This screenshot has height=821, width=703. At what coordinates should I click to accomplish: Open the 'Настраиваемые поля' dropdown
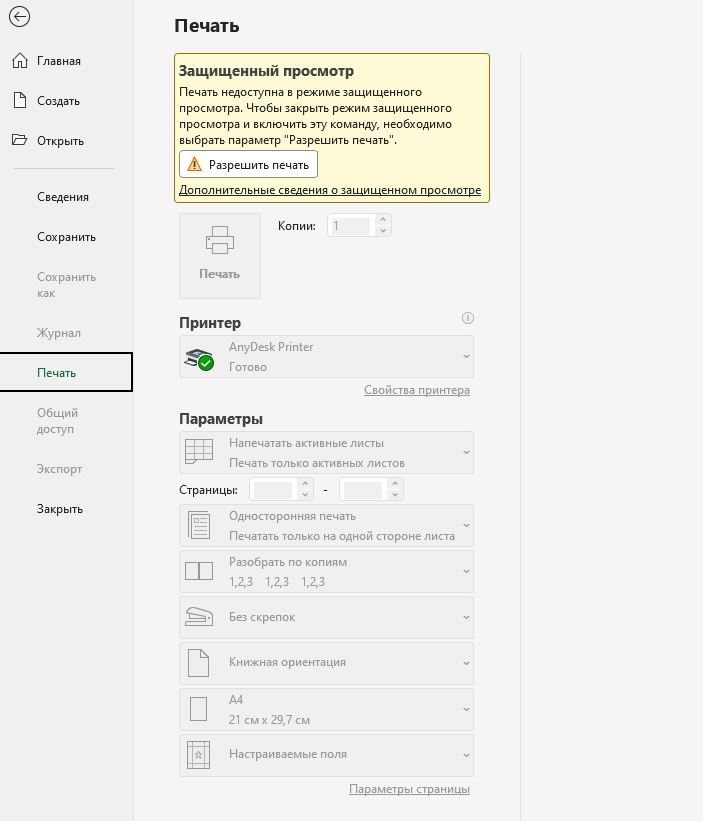click(x=326, y=755)
